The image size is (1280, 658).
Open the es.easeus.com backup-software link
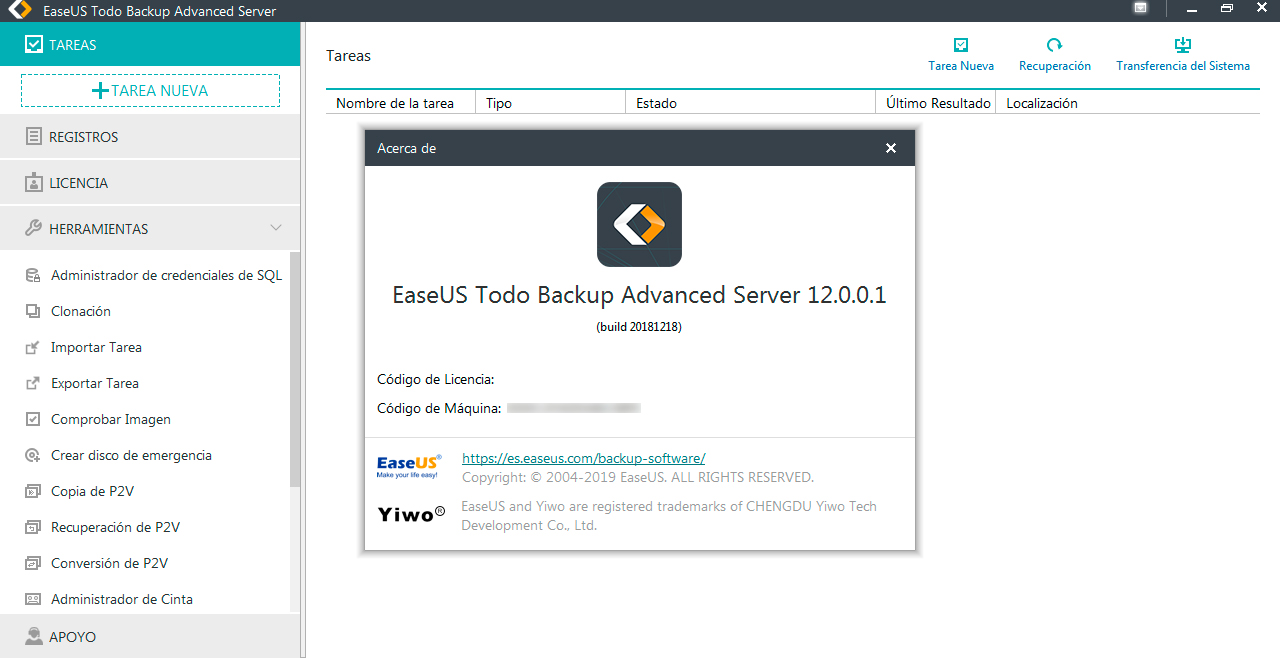coord(583,458)
